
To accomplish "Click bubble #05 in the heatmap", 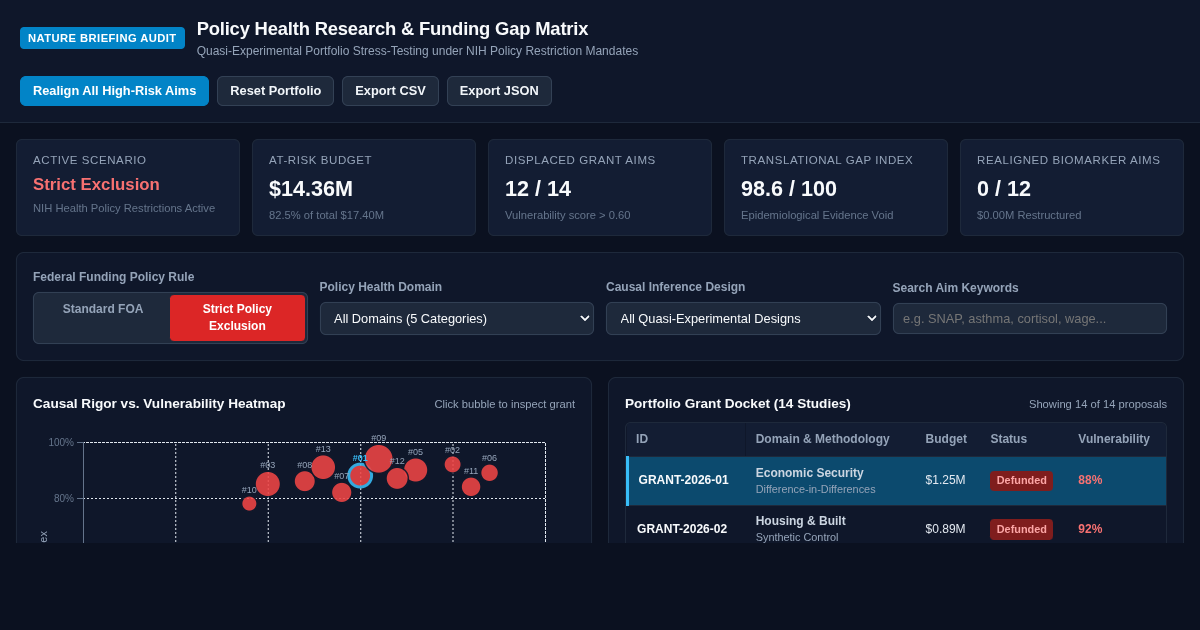I will (x=416, y=470).
